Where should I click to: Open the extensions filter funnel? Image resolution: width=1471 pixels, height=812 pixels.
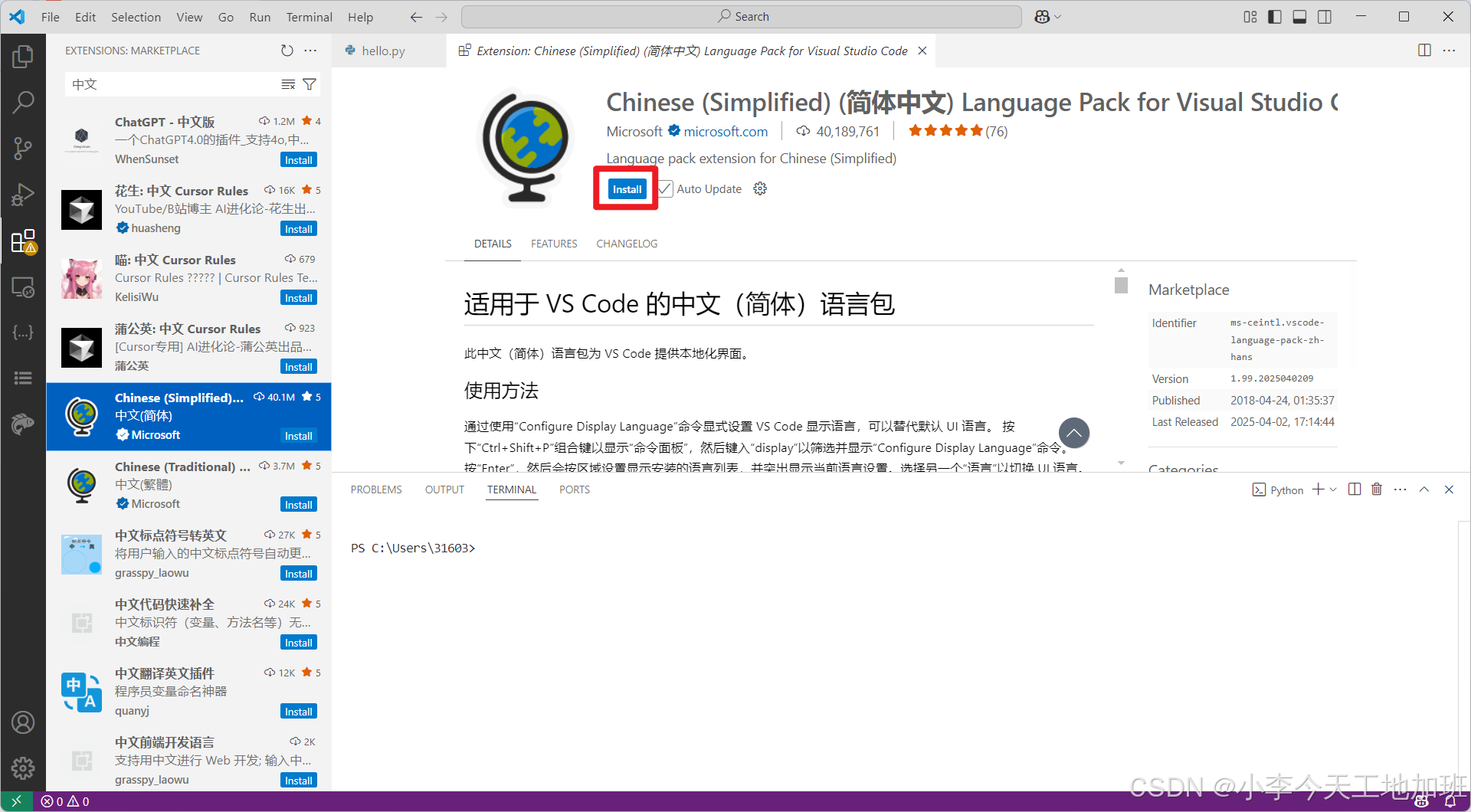point(310,84)
